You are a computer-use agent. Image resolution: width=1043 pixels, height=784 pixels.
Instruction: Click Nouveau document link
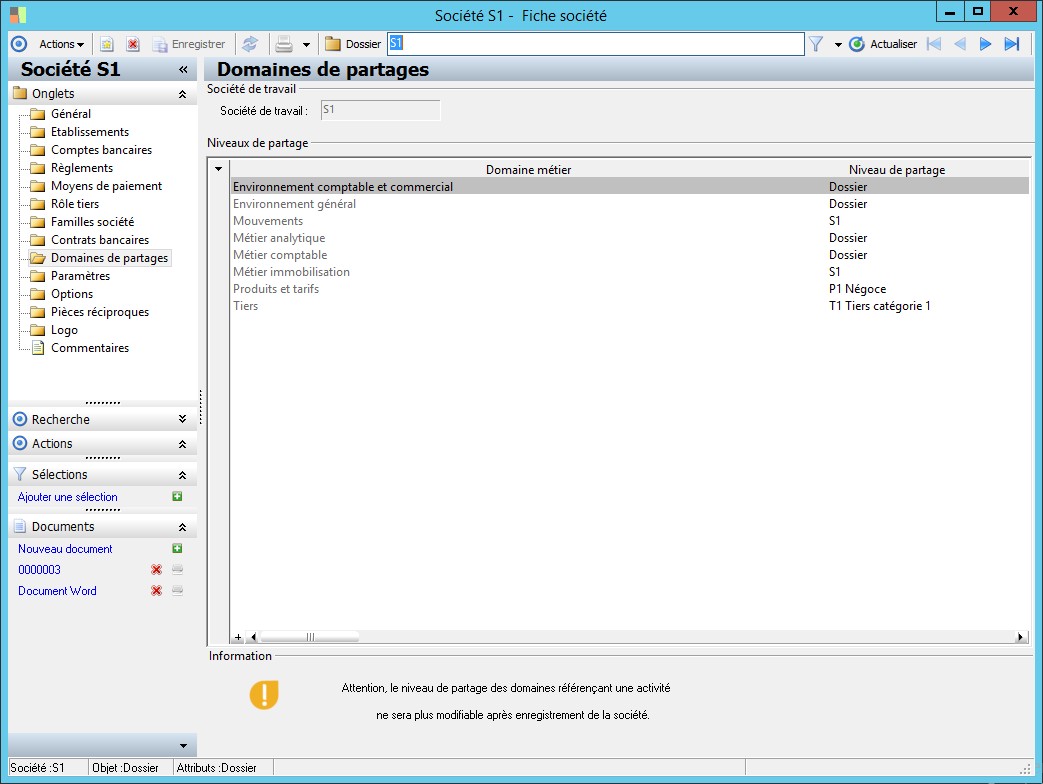click(65, 549)
